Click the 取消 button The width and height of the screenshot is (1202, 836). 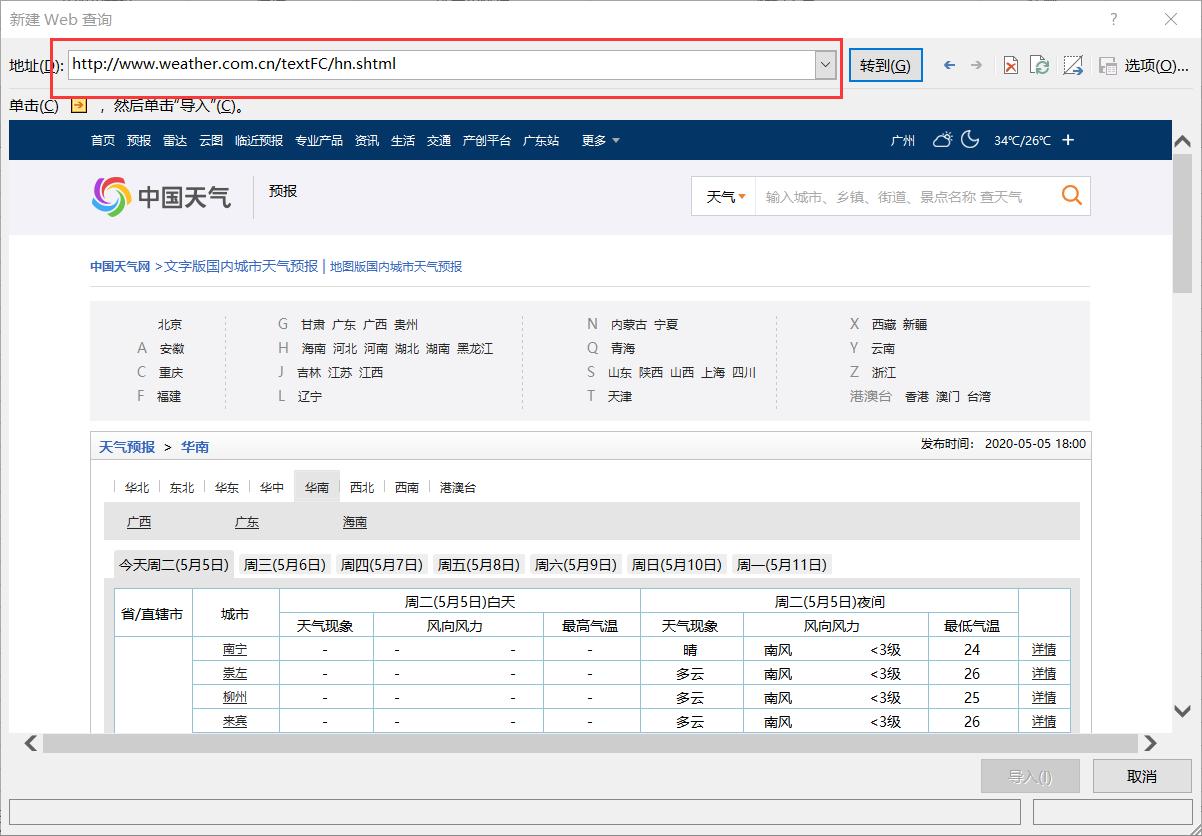tap(1141, 776)
